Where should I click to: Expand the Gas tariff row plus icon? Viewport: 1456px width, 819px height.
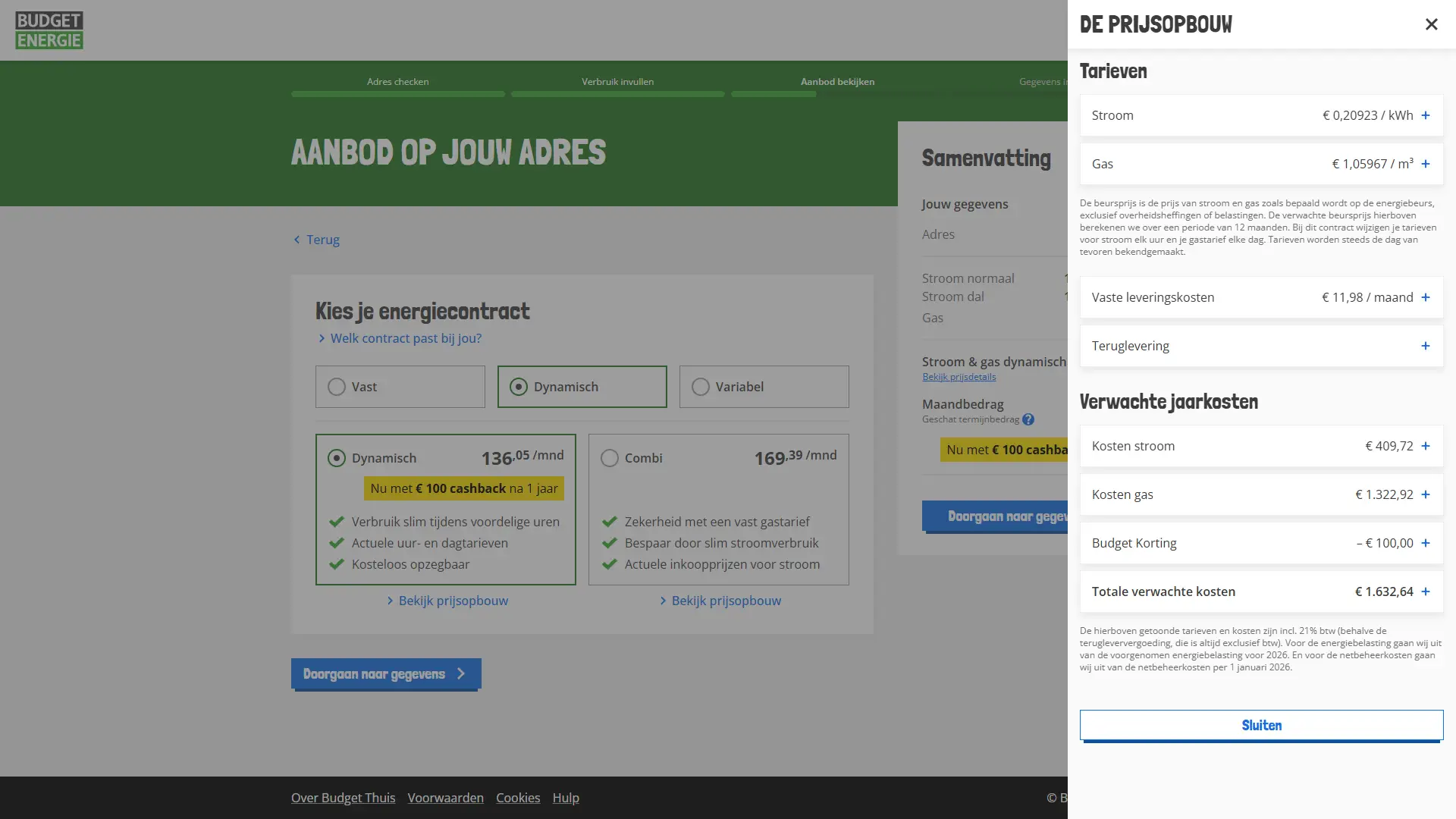1426,164
